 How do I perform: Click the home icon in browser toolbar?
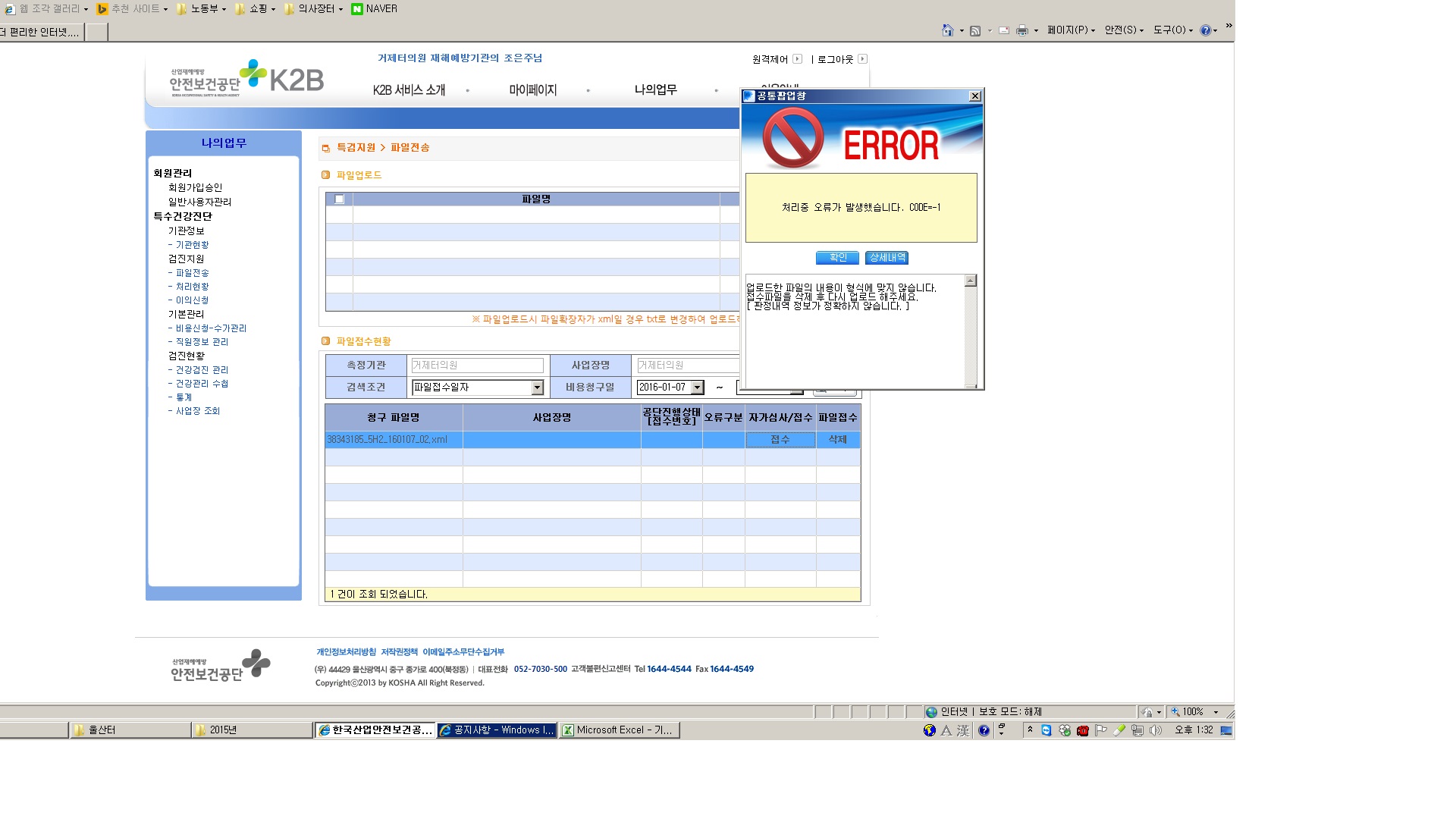[x=947, y=30]
